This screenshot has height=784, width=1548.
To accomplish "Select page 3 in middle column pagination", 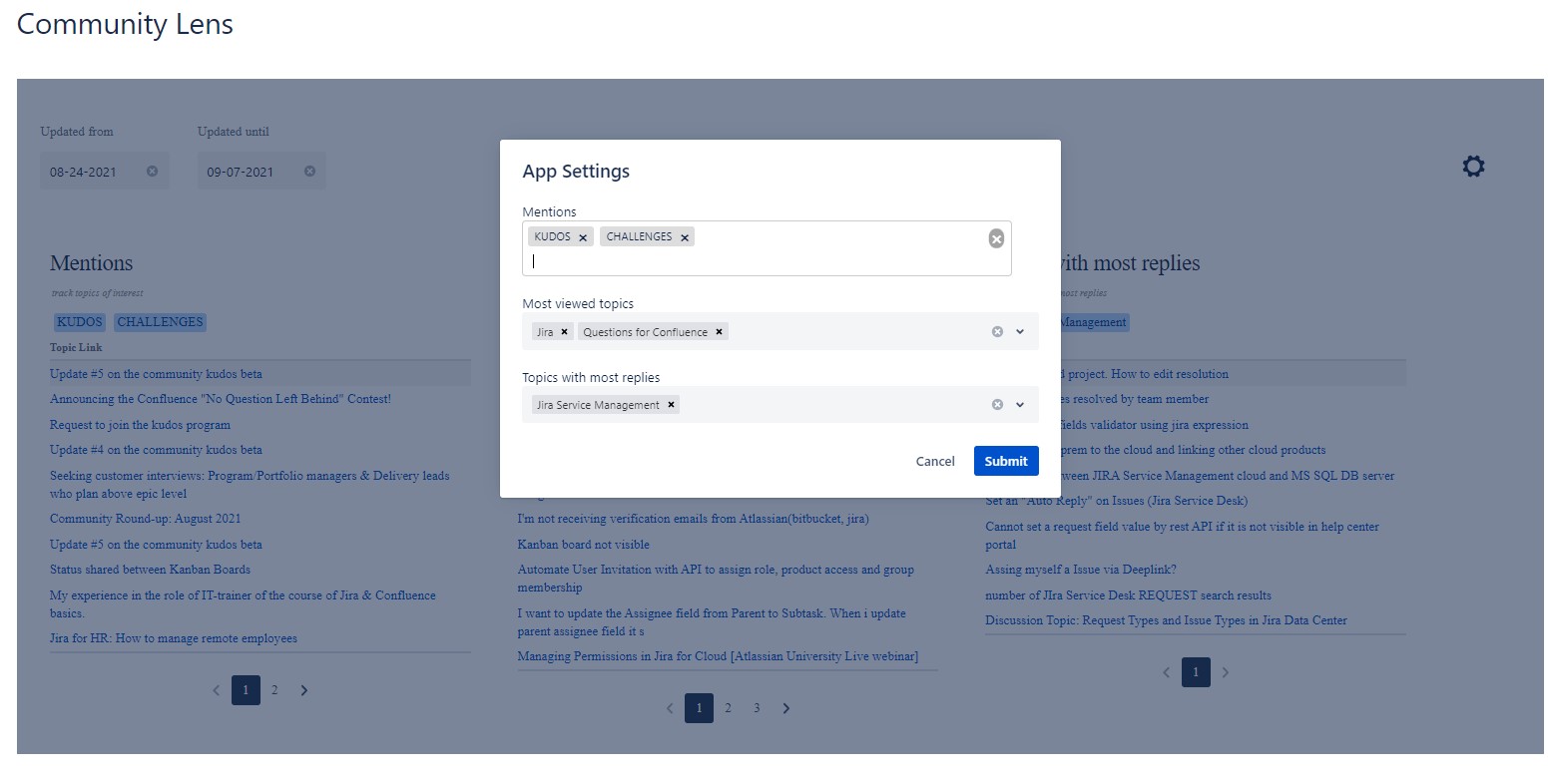I will (757, 708).
